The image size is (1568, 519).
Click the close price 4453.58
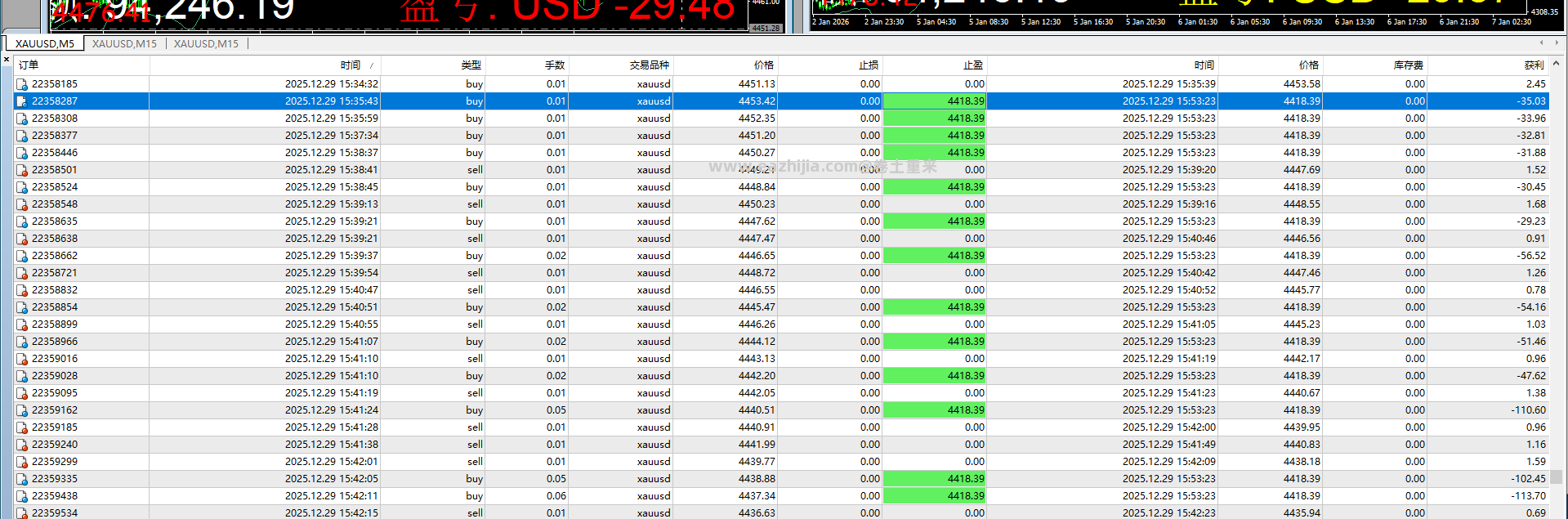point(1302,84)
